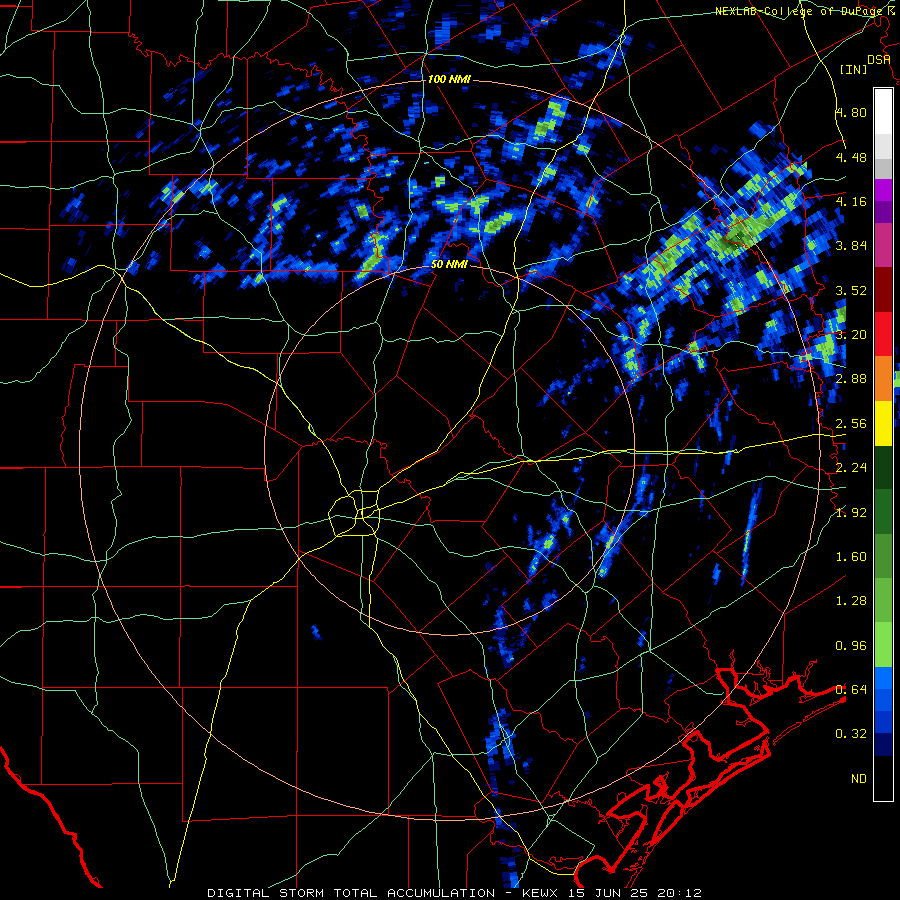Click the 3.84 legend value

point(851,246)
